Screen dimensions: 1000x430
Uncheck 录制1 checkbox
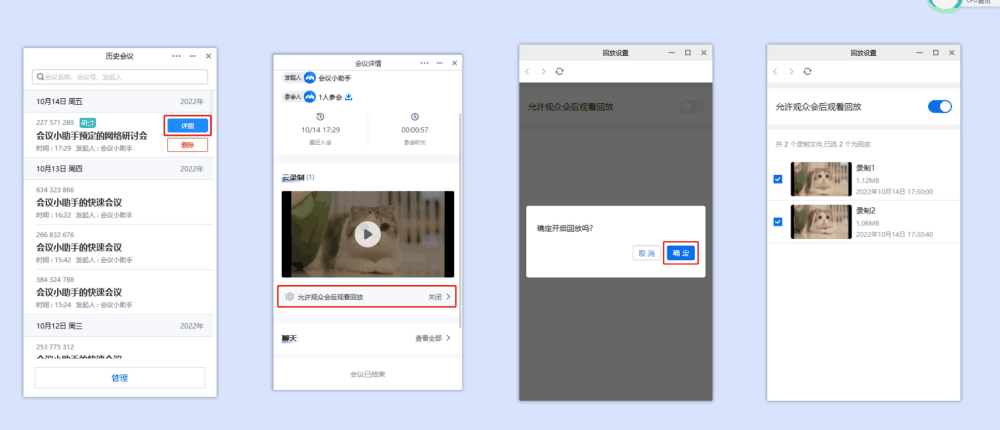click(x=777, y=179)
